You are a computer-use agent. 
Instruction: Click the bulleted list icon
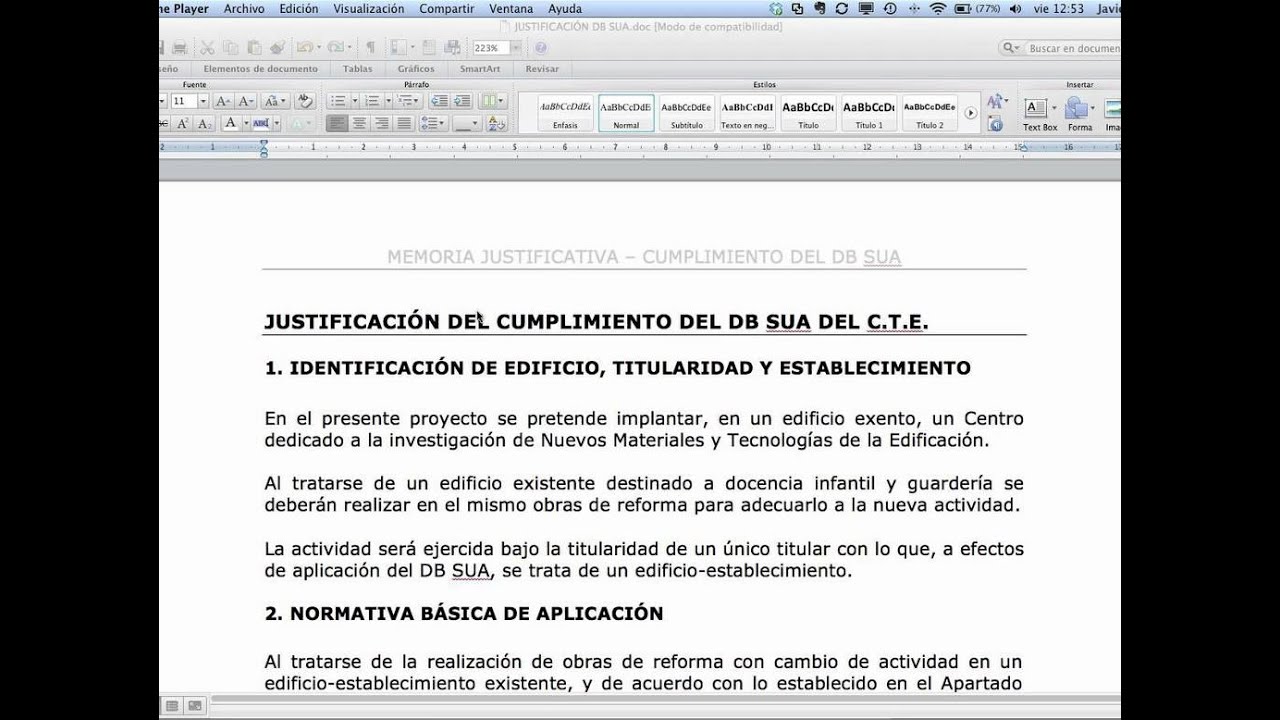pos(338,101)
